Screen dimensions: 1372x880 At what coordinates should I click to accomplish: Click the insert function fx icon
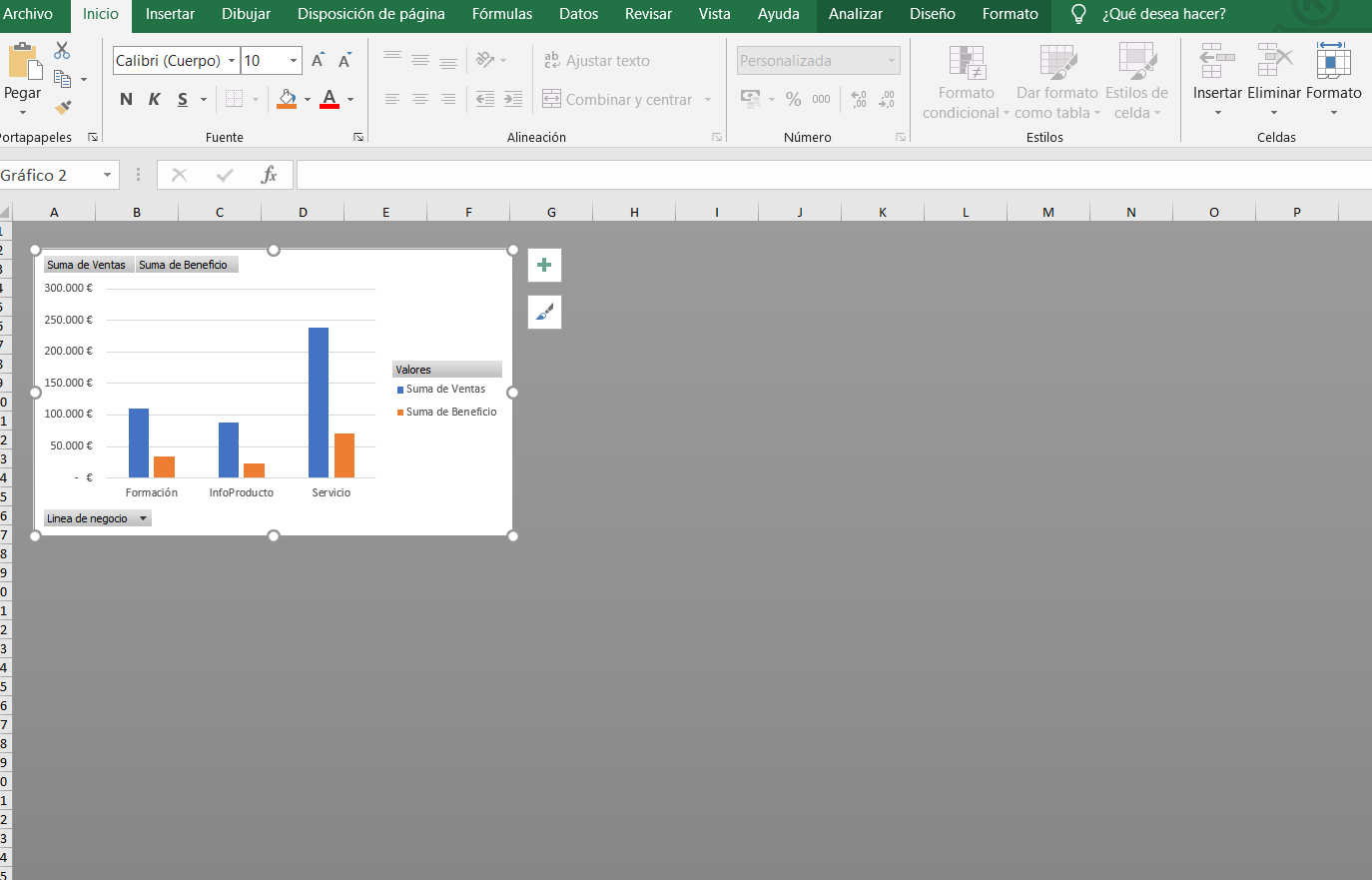pos(269,175)
